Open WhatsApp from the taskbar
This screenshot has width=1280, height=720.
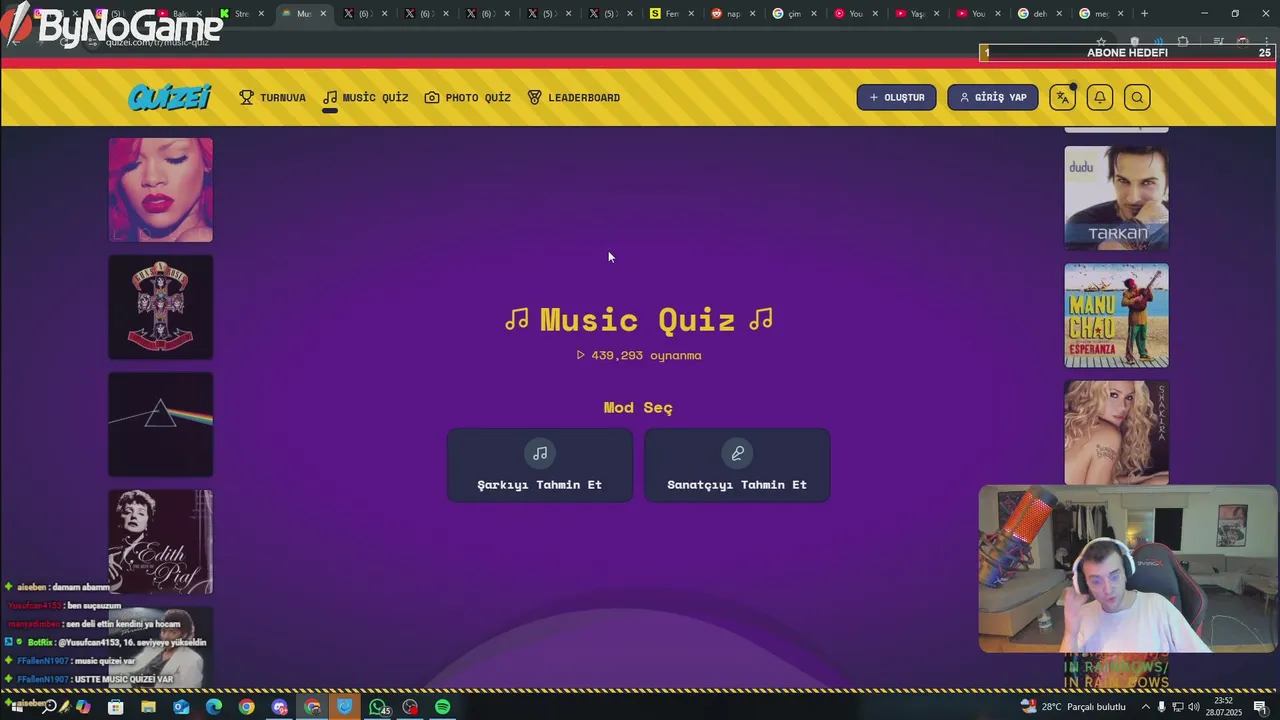pos(377,707)
